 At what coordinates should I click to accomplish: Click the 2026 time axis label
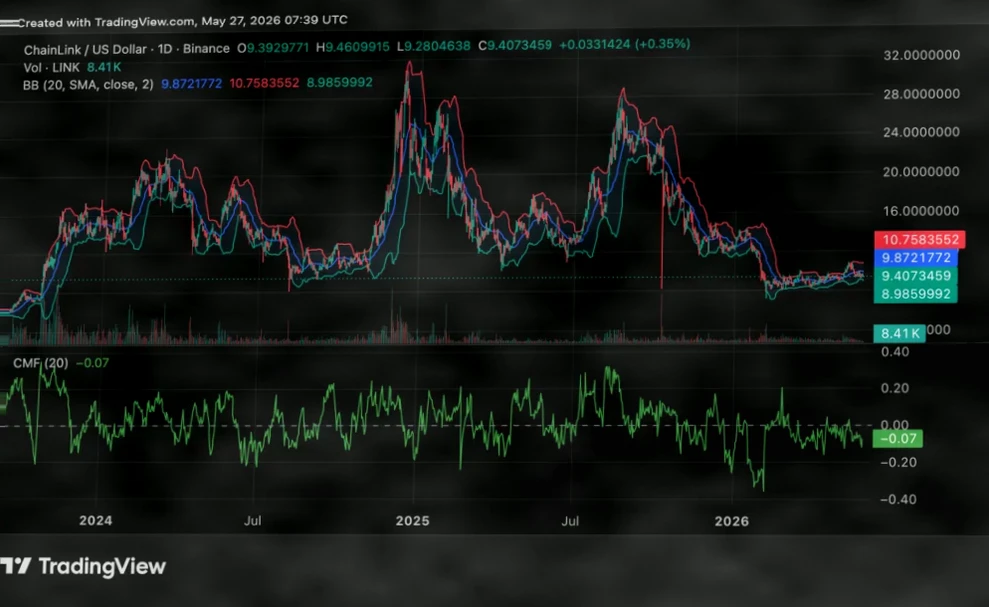pyautogui.click(x=732, y=521)
